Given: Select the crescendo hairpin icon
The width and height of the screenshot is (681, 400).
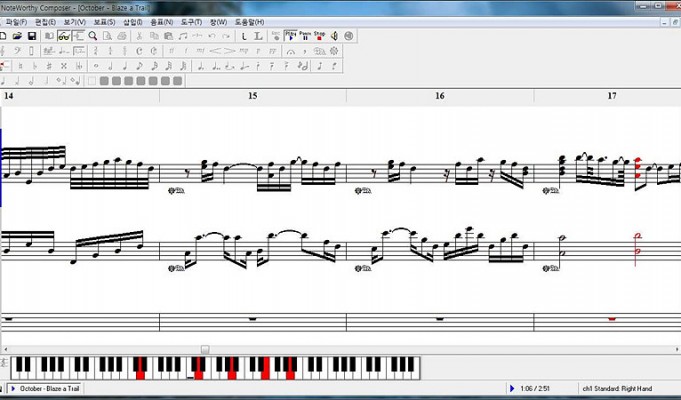Looking at the screenshot, I should 215,51.
